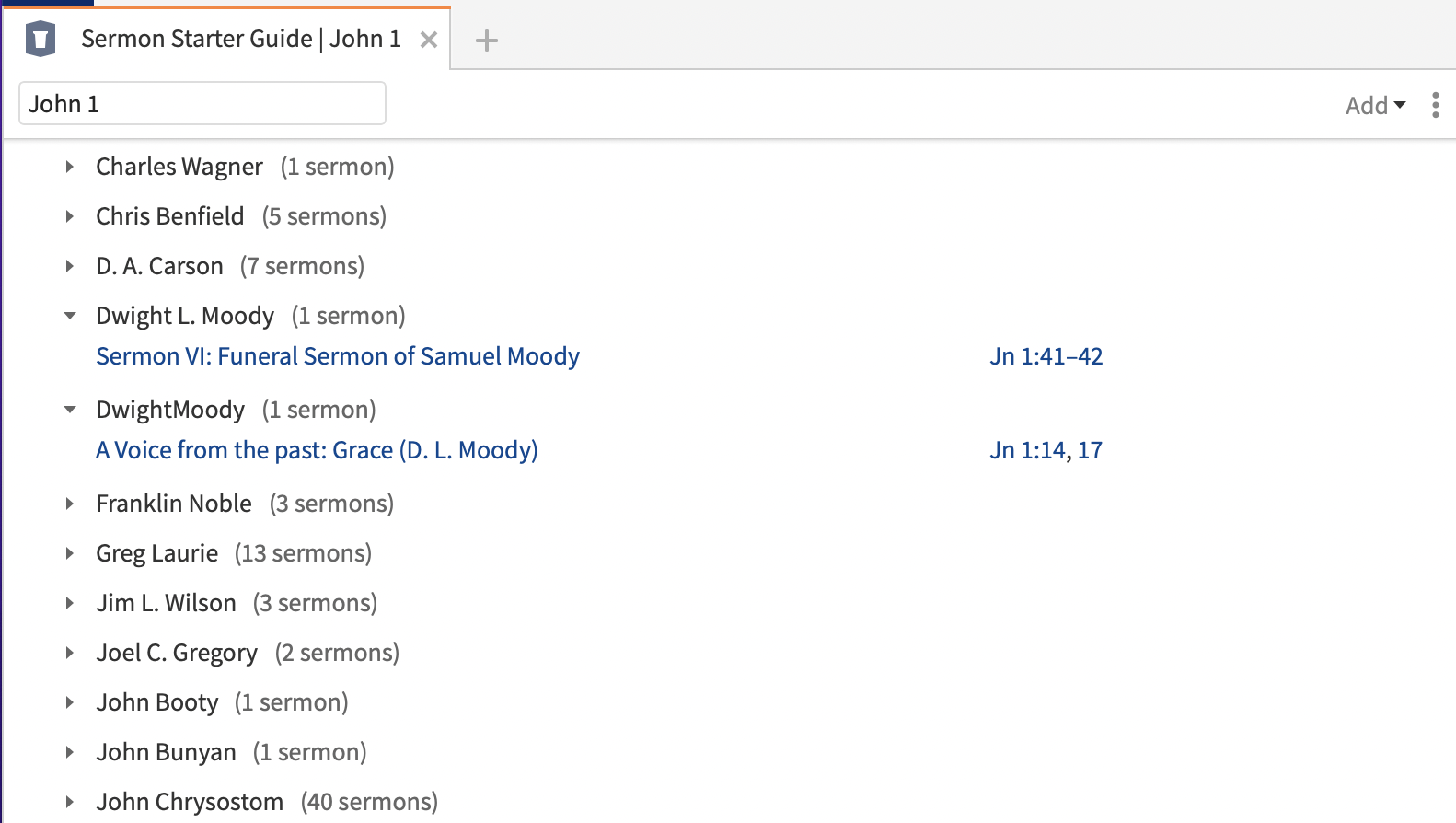The height and width of the screenshot is (823, 1456).
Task: Click the John 1 reference input field
Action: pos(202,104)
